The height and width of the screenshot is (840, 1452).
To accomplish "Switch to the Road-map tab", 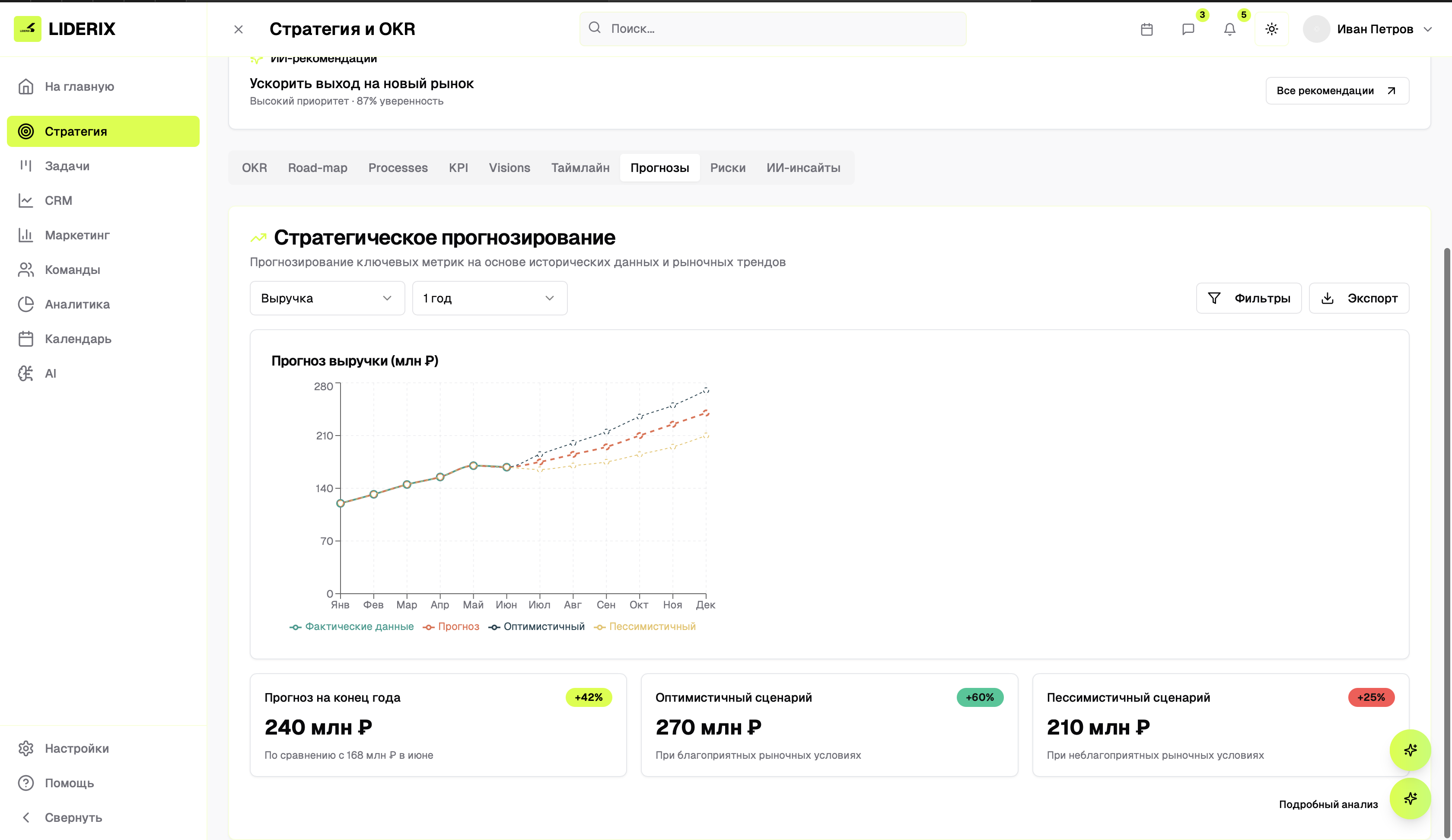I will coord(318,168).
